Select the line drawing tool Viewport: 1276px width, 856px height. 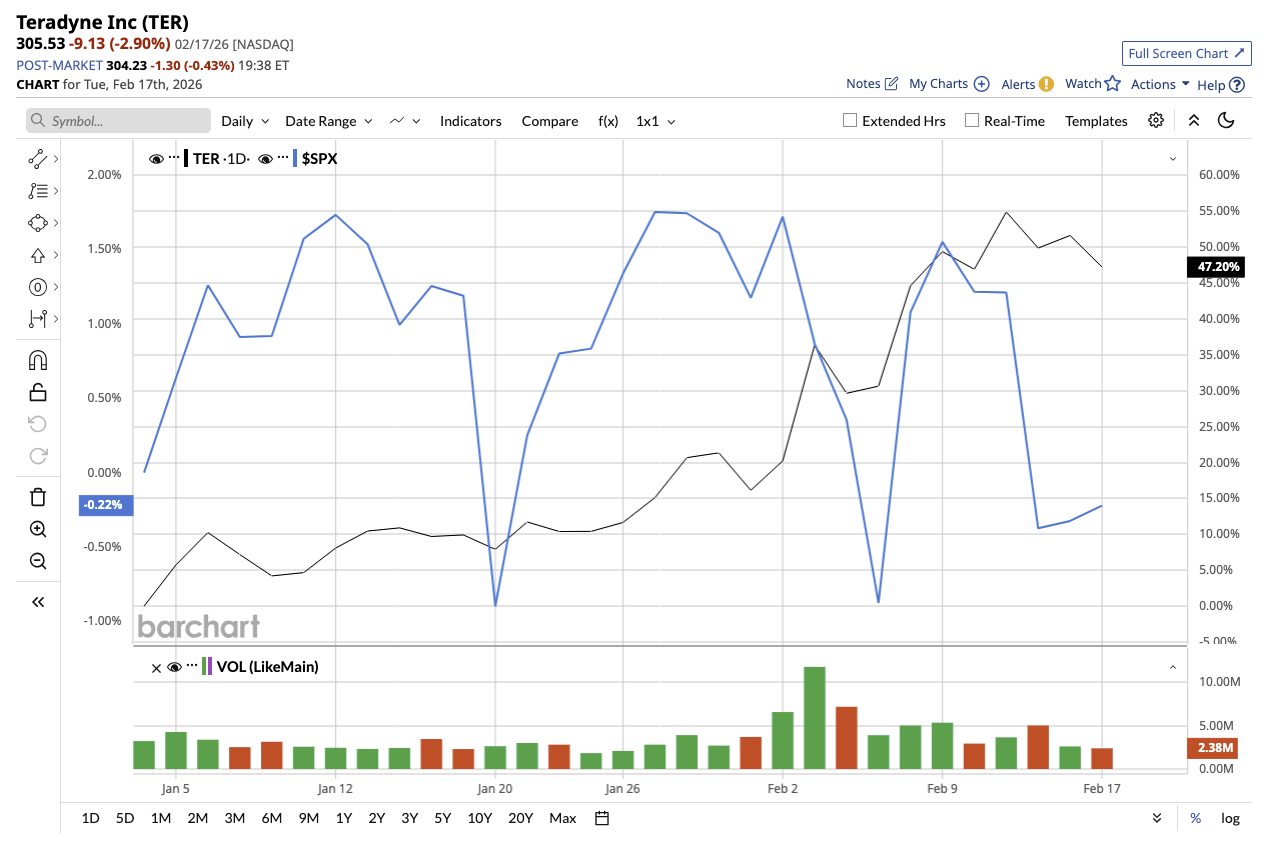pos(38,158)
